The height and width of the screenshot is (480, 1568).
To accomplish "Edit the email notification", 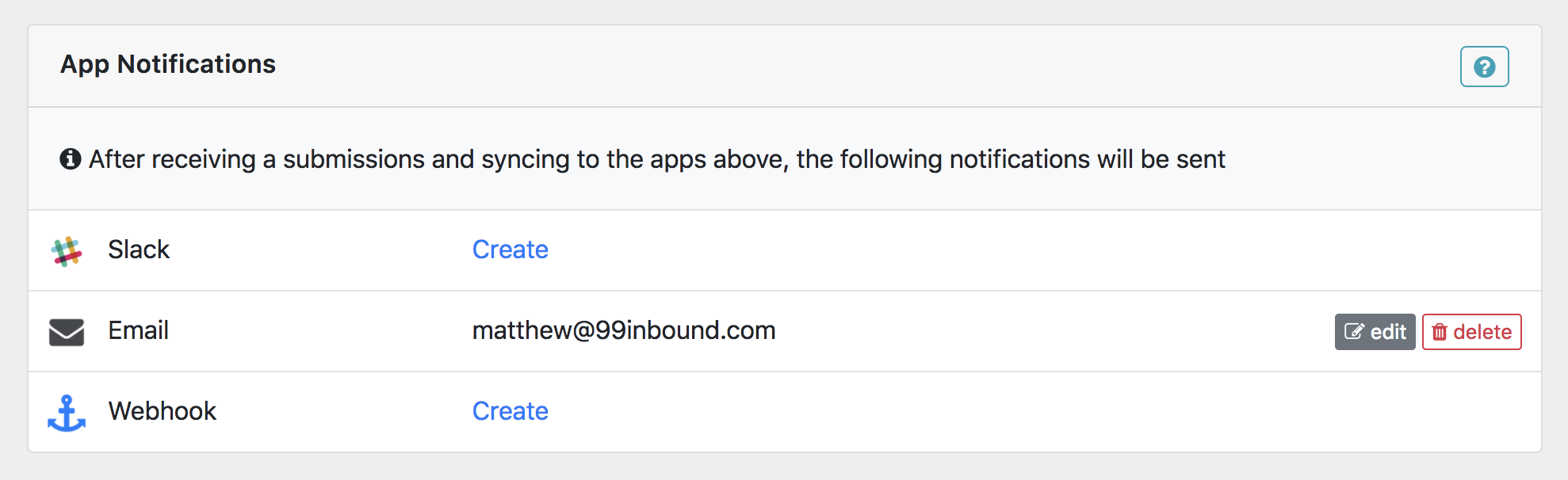I will (x=1375, y=332).
